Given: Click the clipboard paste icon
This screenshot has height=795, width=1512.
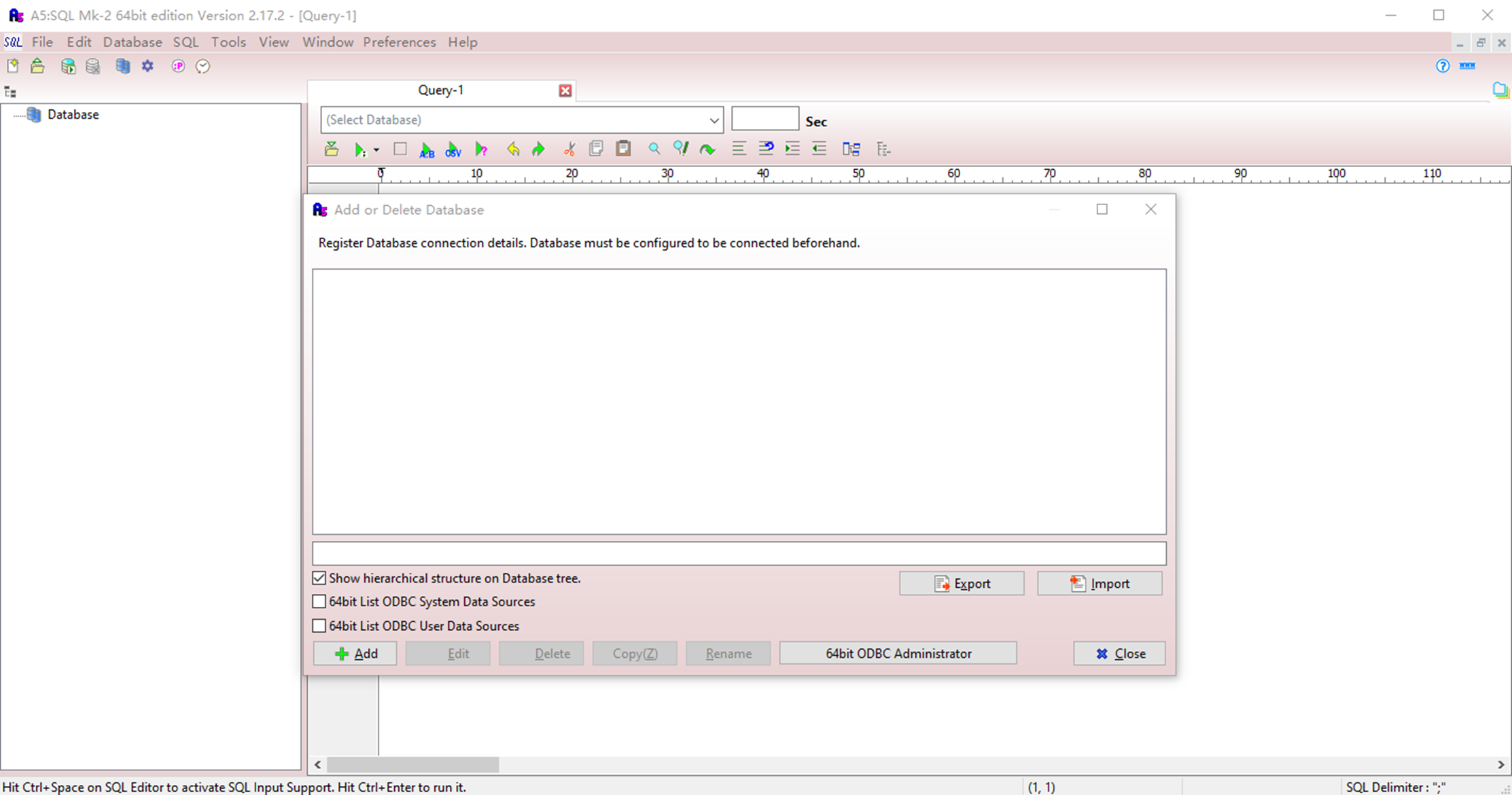Looking at the screenshot, I should point(623,149).
